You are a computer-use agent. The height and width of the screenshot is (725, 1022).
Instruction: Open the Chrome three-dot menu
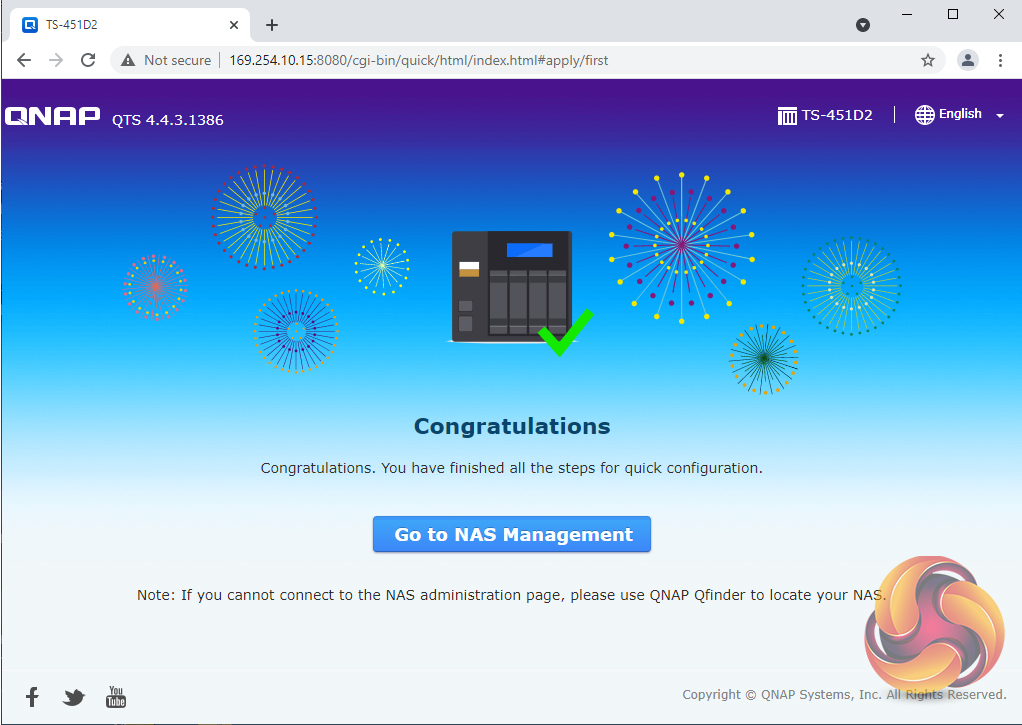coord(1000,61)
